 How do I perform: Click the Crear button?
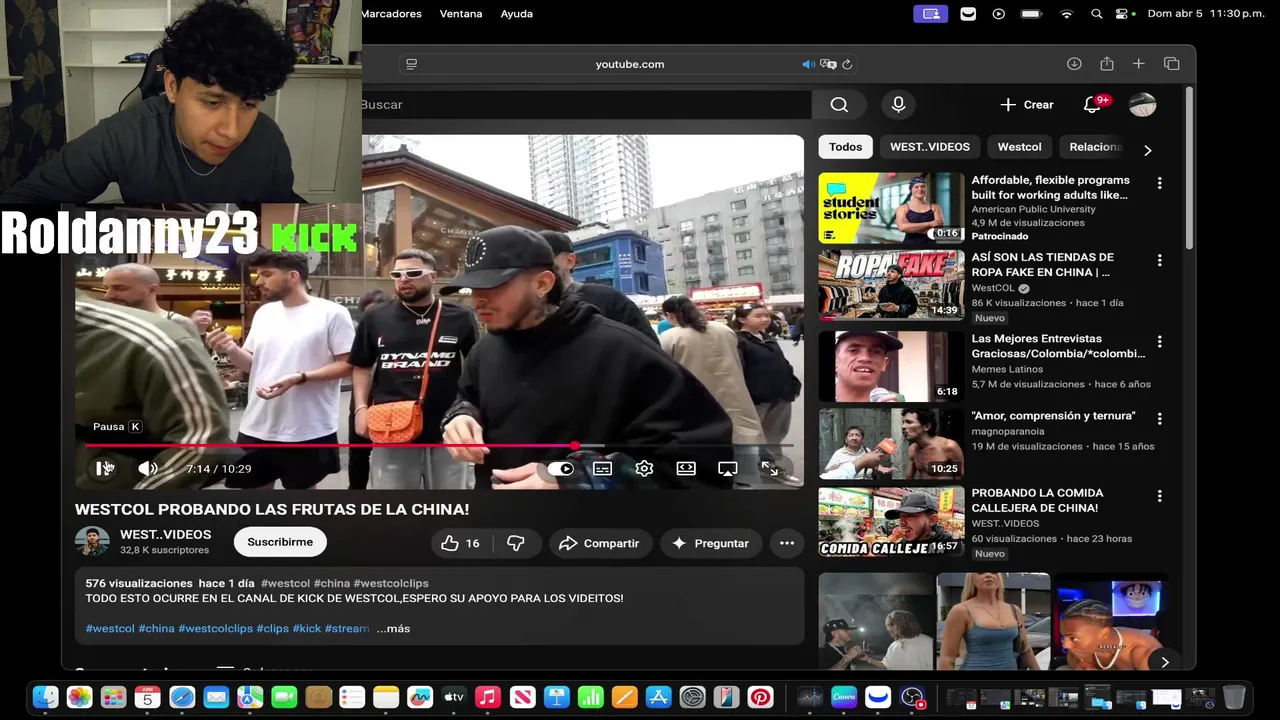tap(1027, 104)
